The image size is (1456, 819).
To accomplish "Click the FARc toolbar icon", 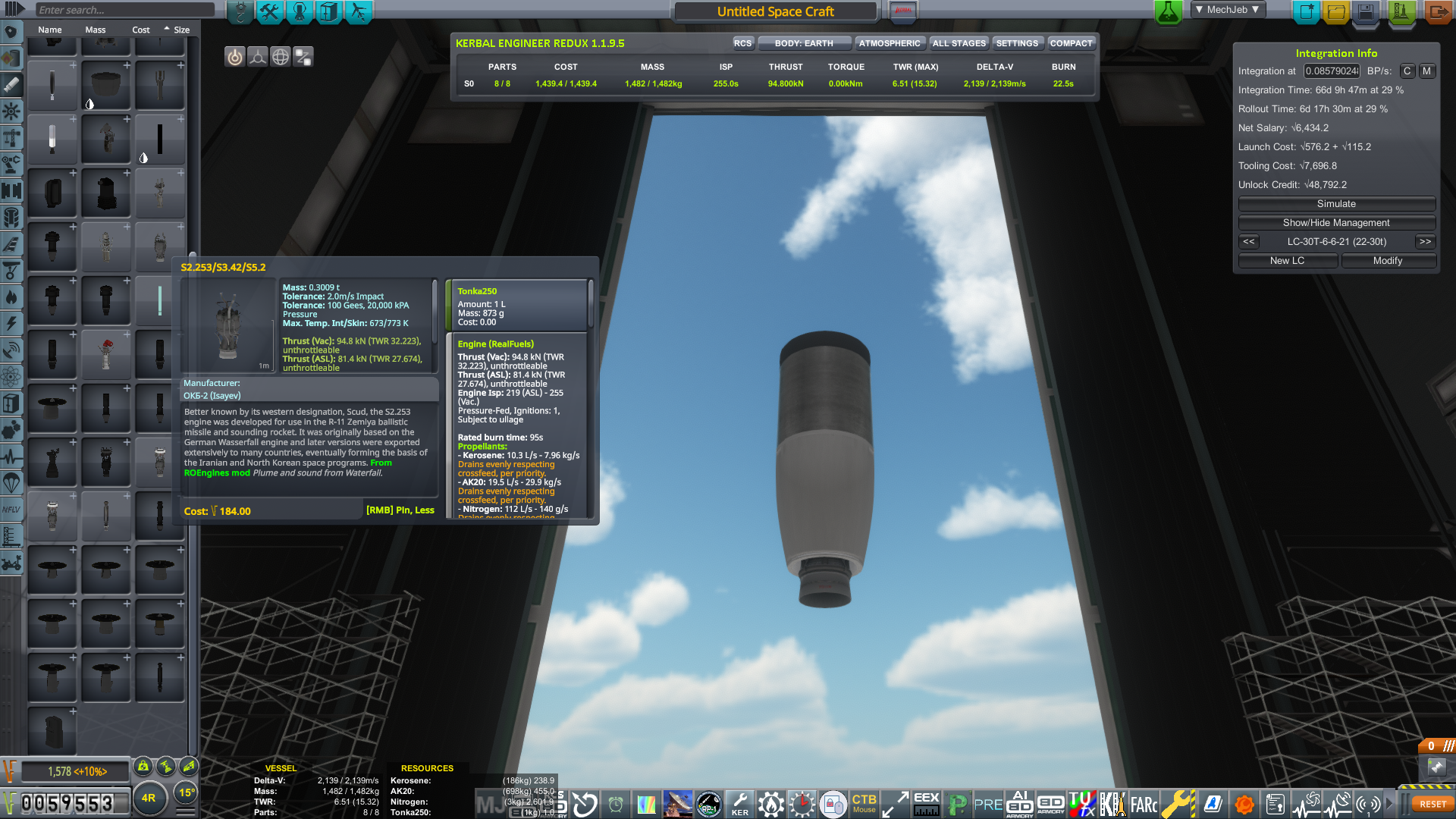I will (x=1144, y=804).
